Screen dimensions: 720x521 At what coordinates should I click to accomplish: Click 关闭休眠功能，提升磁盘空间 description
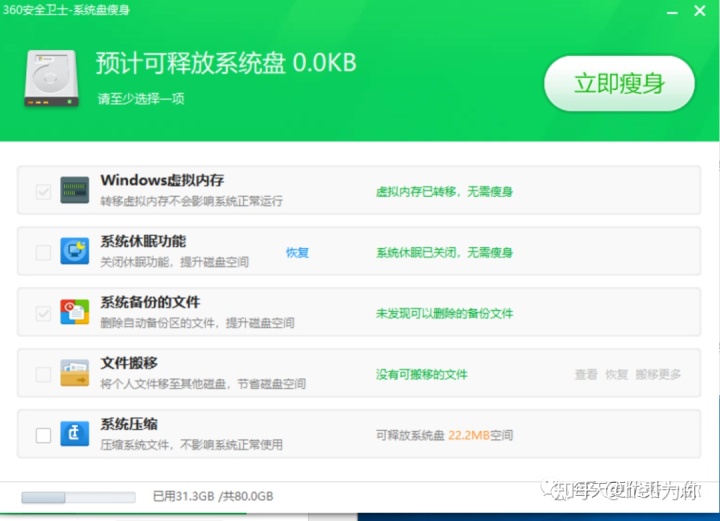pos(174,262)
